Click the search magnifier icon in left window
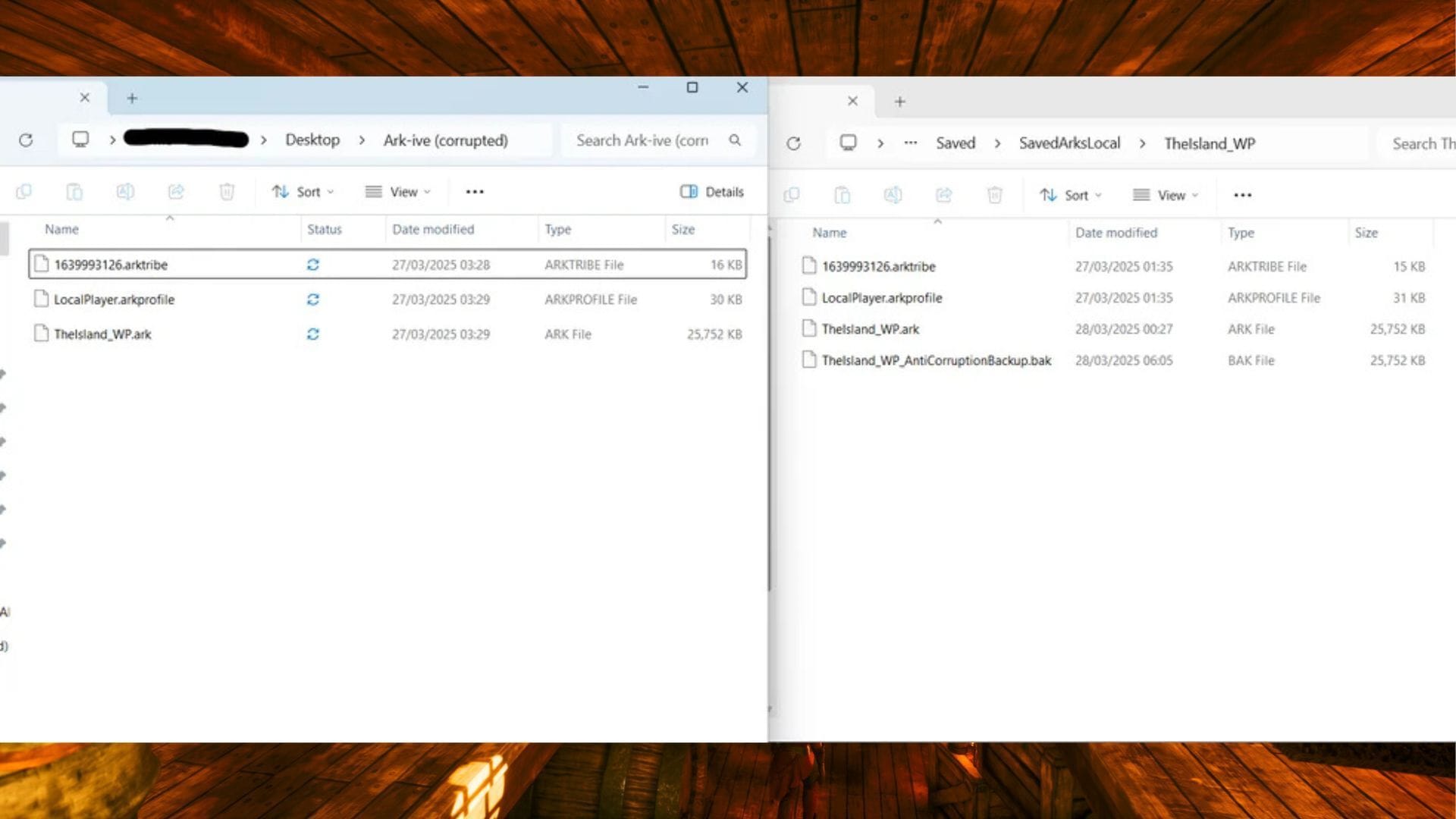The width and height of the screenshot is (1456, 819). (735, 140)
